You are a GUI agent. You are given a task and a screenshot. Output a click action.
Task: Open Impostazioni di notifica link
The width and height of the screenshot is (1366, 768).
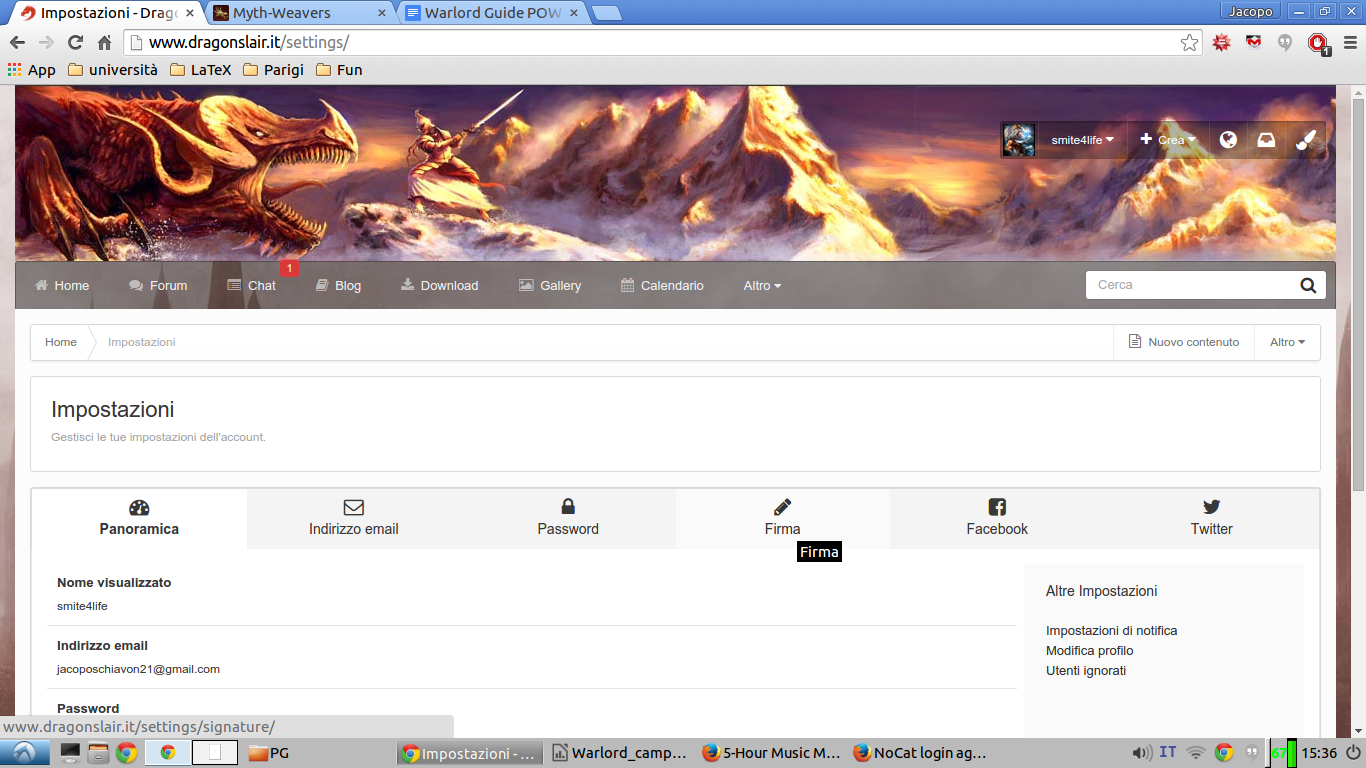point(1111,631)
